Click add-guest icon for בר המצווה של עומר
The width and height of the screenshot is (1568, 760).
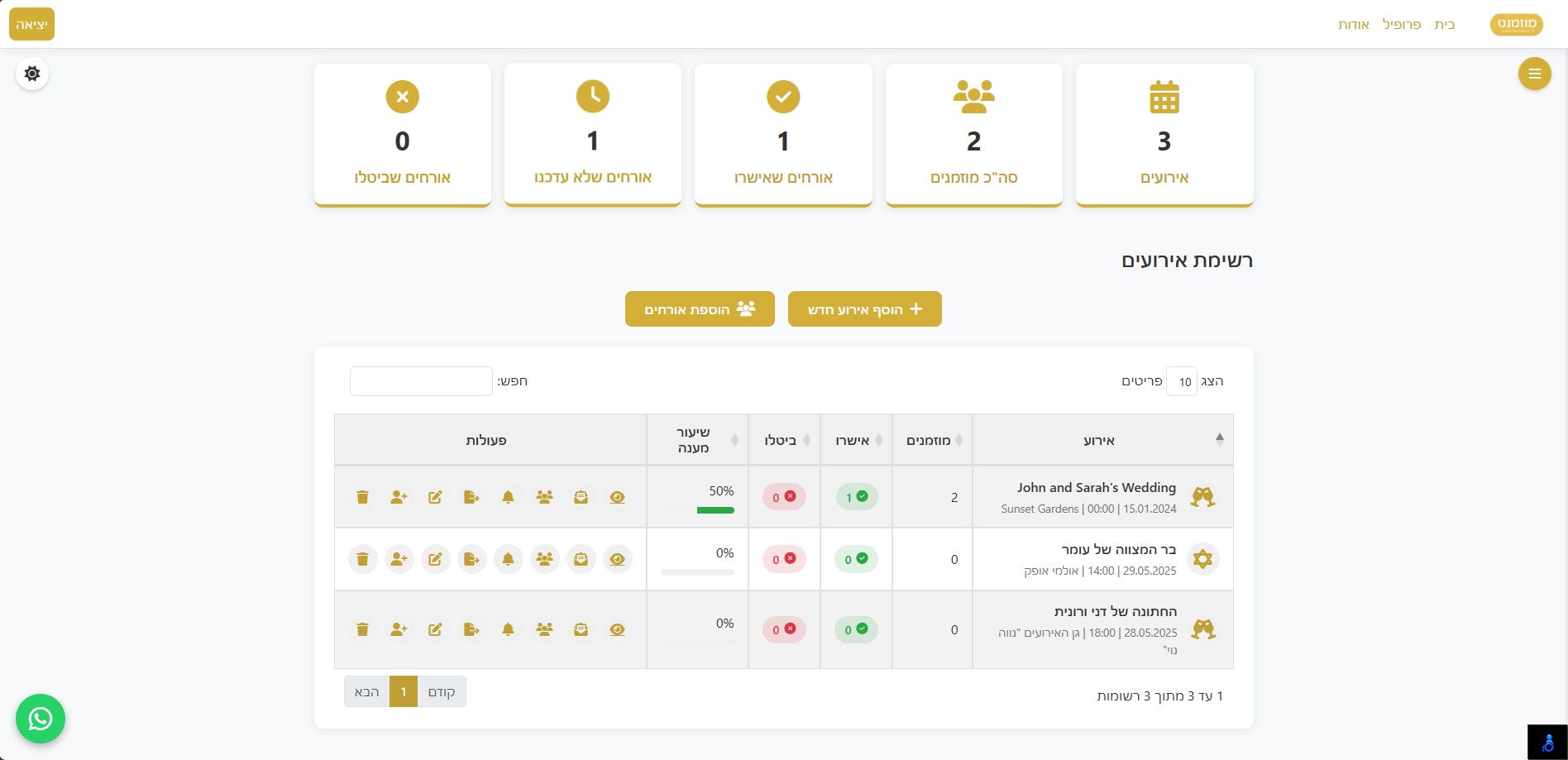pyautogui.click(x=399, y=559)
